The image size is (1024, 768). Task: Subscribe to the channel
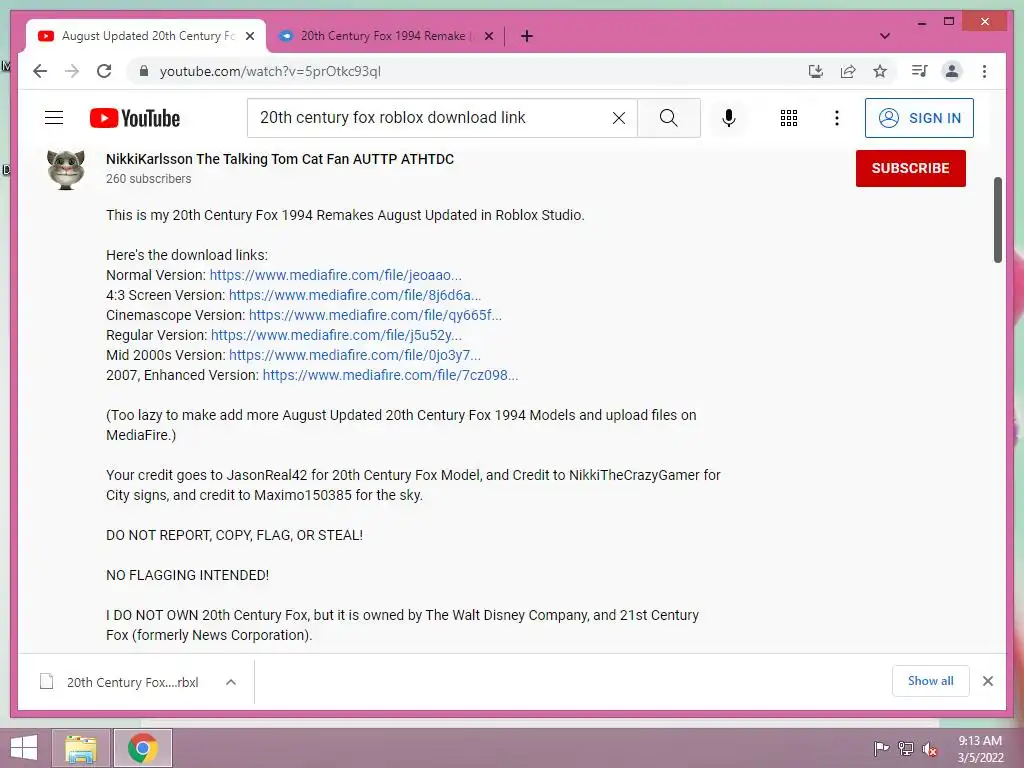pyautogui.click(x=910, y=168)
